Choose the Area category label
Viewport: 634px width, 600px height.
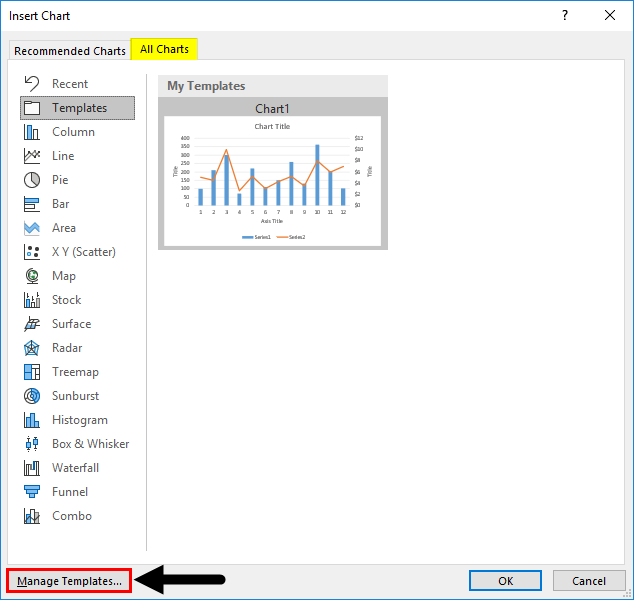tap(64, 228)
